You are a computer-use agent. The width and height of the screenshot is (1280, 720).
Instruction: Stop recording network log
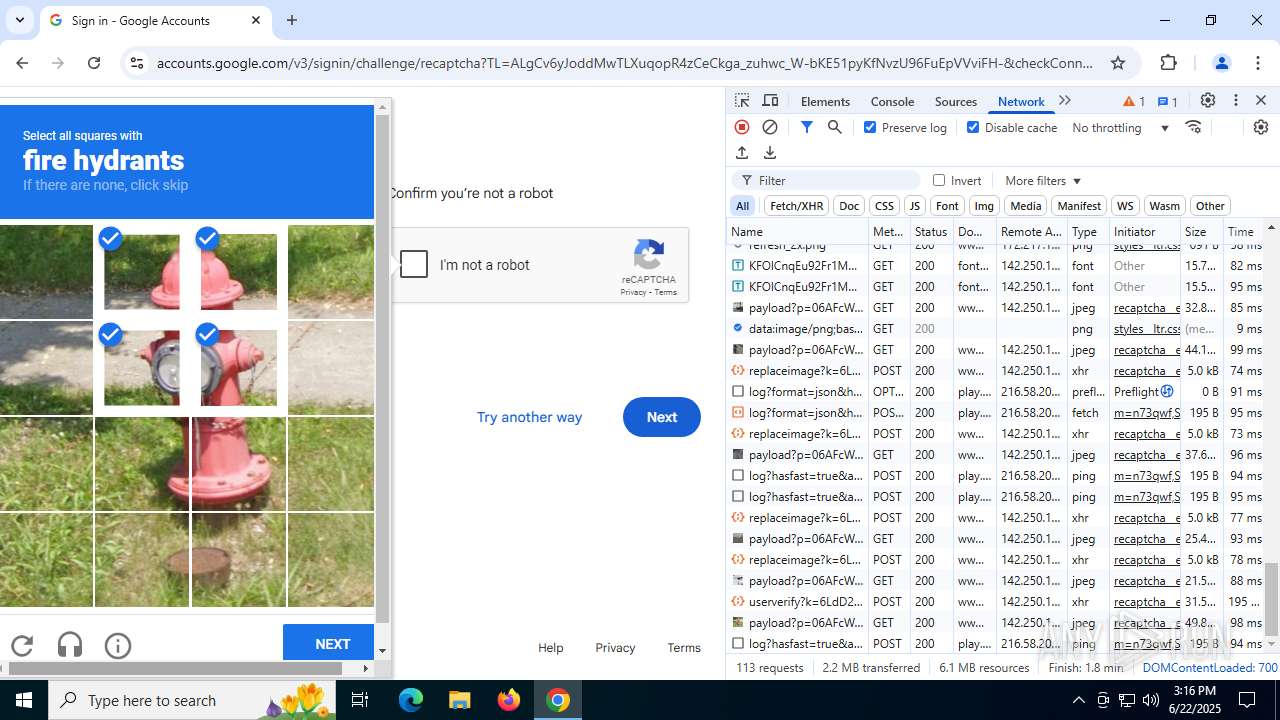point(742,127)
